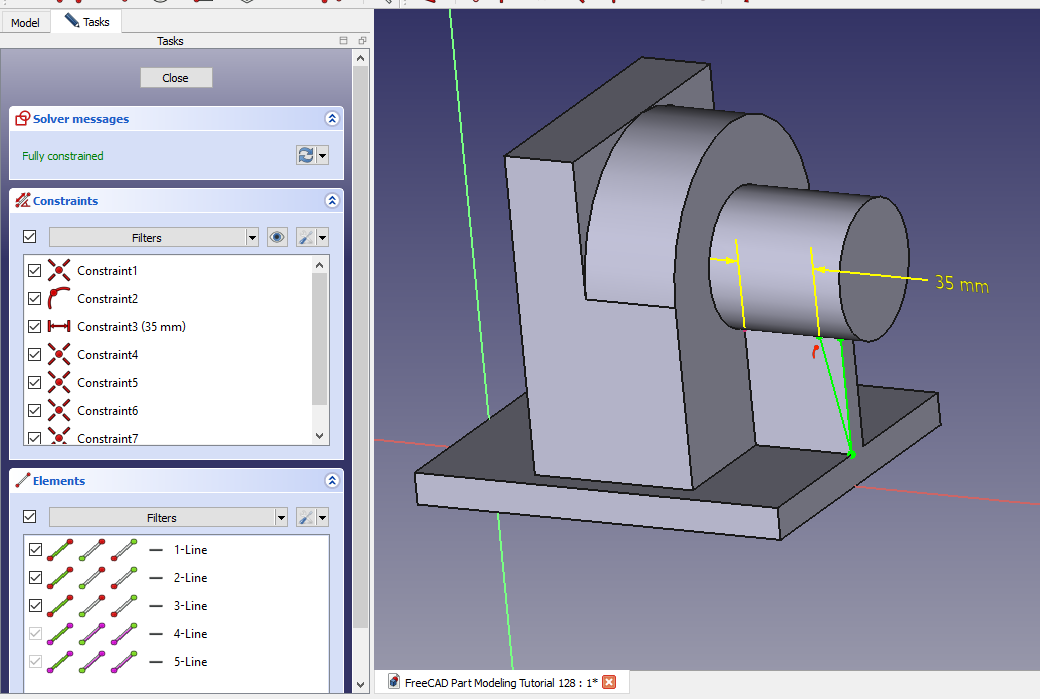Click the start point icon of 2-Line
The height and width of the screenshot is (699, 1040).
(x=92, y=578)
